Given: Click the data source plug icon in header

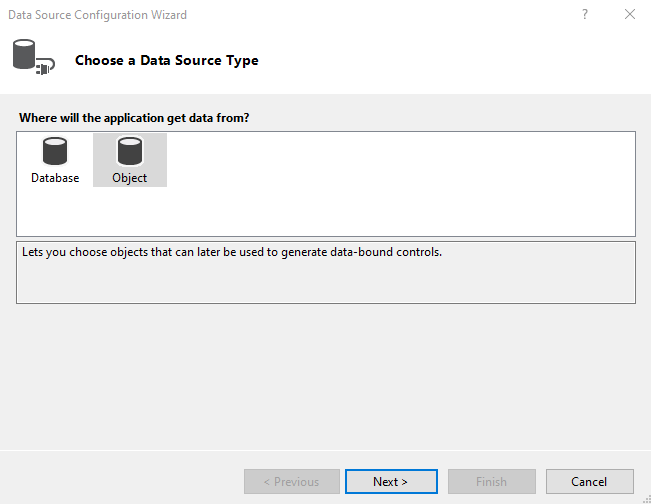Looking at the screenshot, I should pos(34,57).
